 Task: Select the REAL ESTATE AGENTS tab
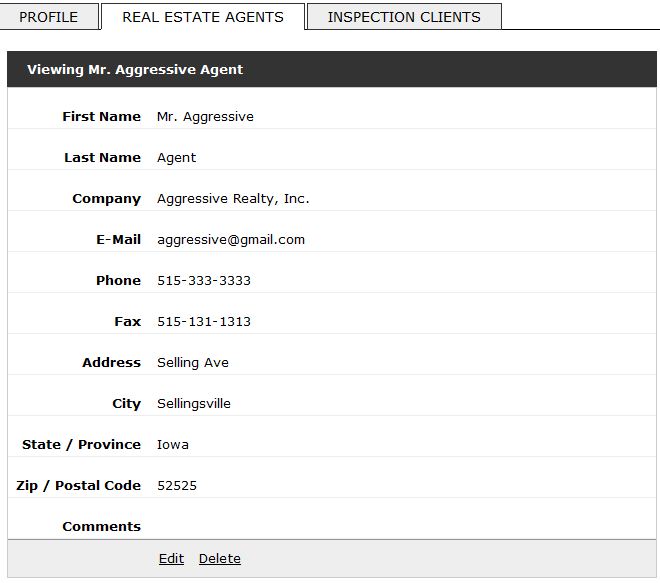click(203, 17)
